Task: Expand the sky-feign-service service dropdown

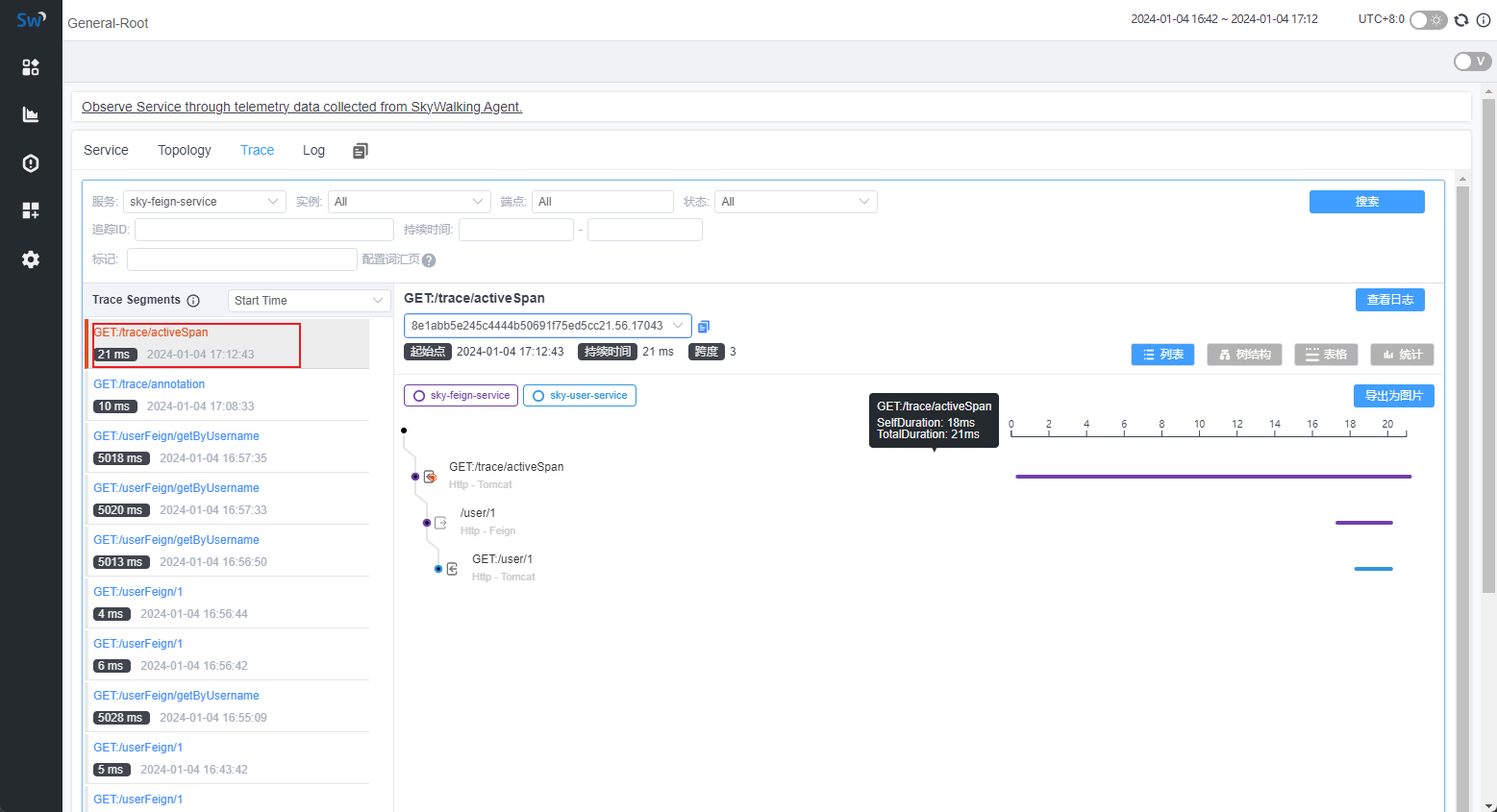Action: [x=204, y=202]
